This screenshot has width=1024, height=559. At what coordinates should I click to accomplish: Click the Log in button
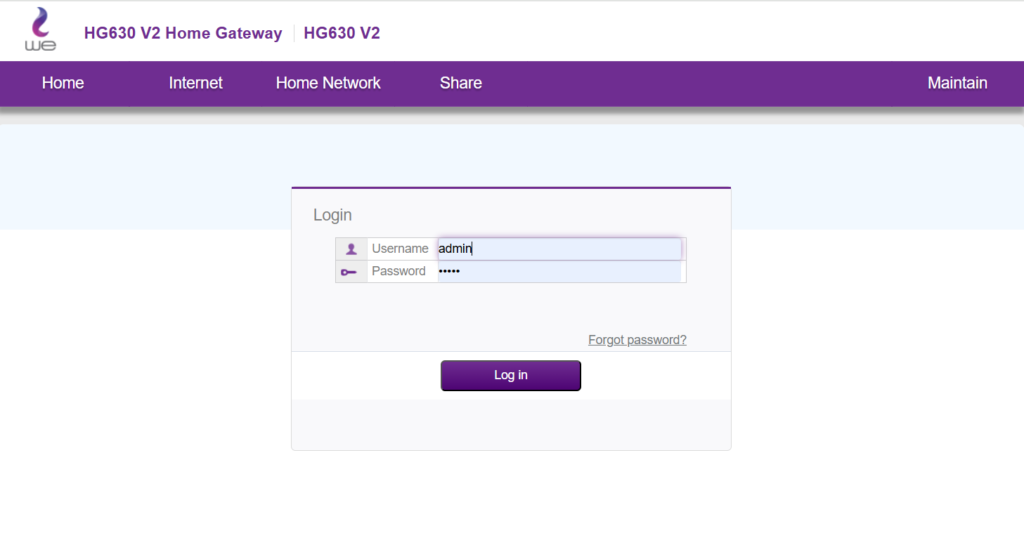click(511, 375)
